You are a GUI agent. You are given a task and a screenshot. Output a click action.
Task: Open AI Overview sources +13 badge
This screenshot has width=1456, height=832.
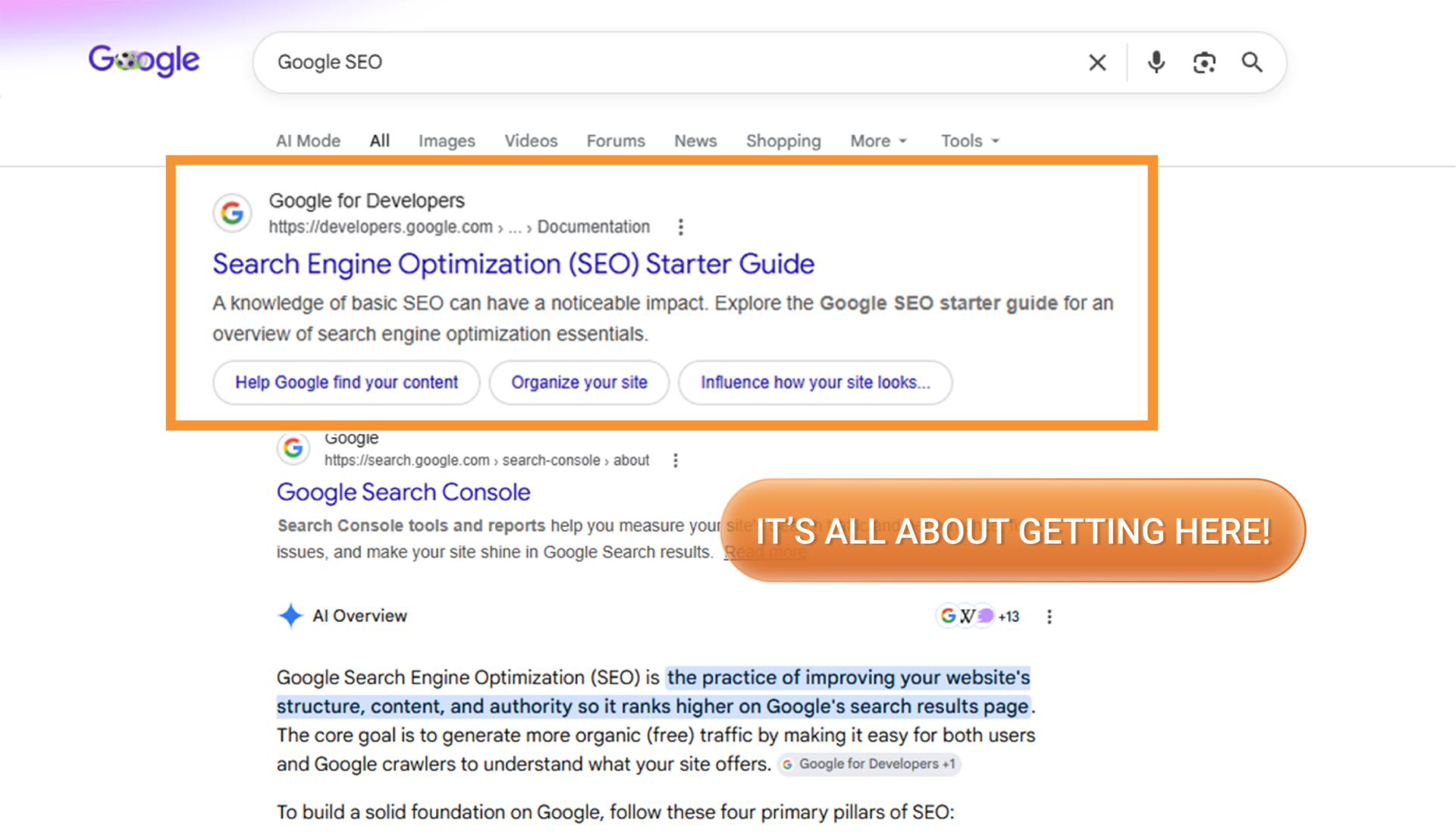pos(979,616)
